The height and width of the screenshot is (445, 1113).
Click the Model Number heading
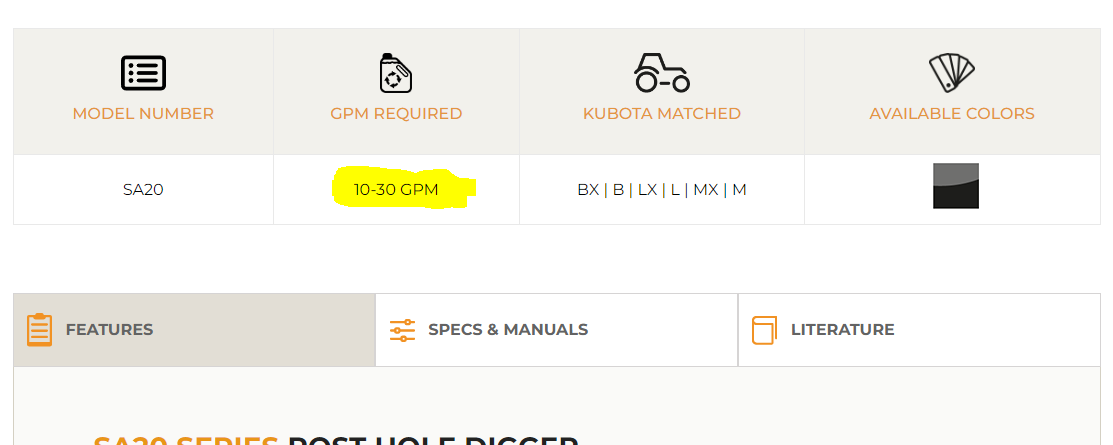[x=143, y=114]
